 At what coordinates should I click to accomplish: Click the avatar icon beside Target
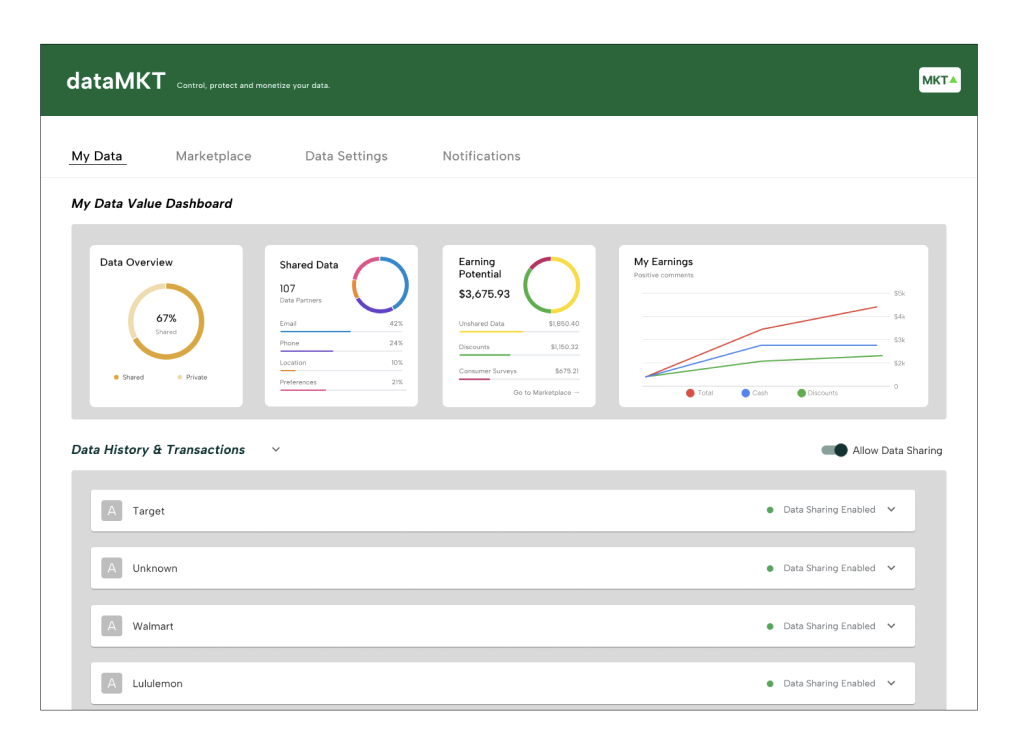coord(112,511)
